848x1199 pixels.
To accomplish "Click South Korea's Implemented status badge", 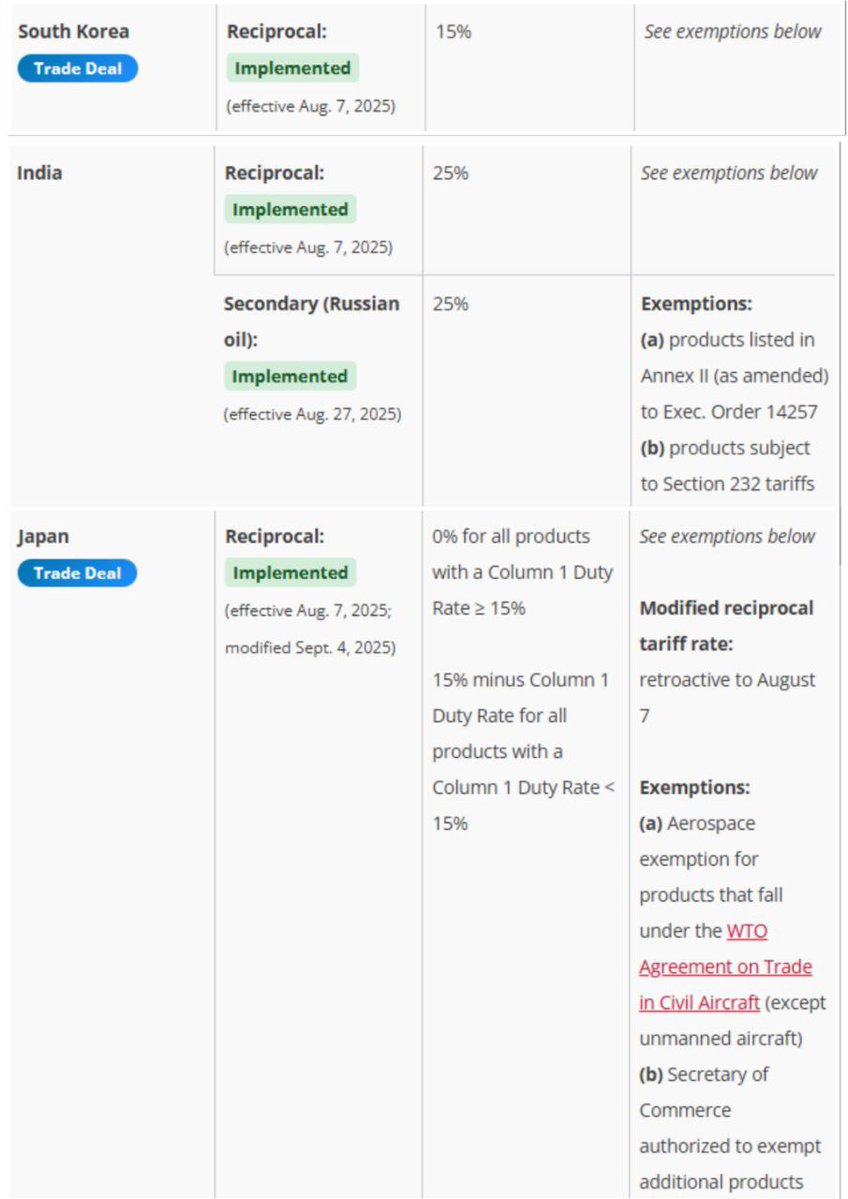I will [291, 68].
